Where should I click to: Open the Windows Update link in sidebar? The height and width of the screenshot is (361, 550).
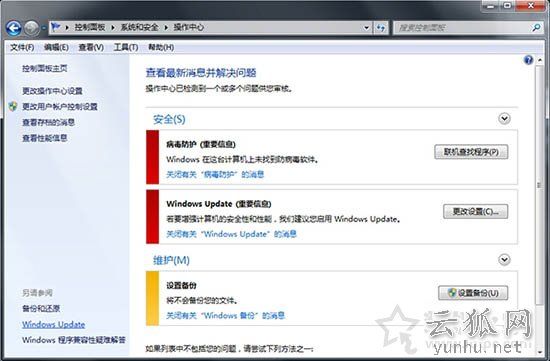coord(54,325)
